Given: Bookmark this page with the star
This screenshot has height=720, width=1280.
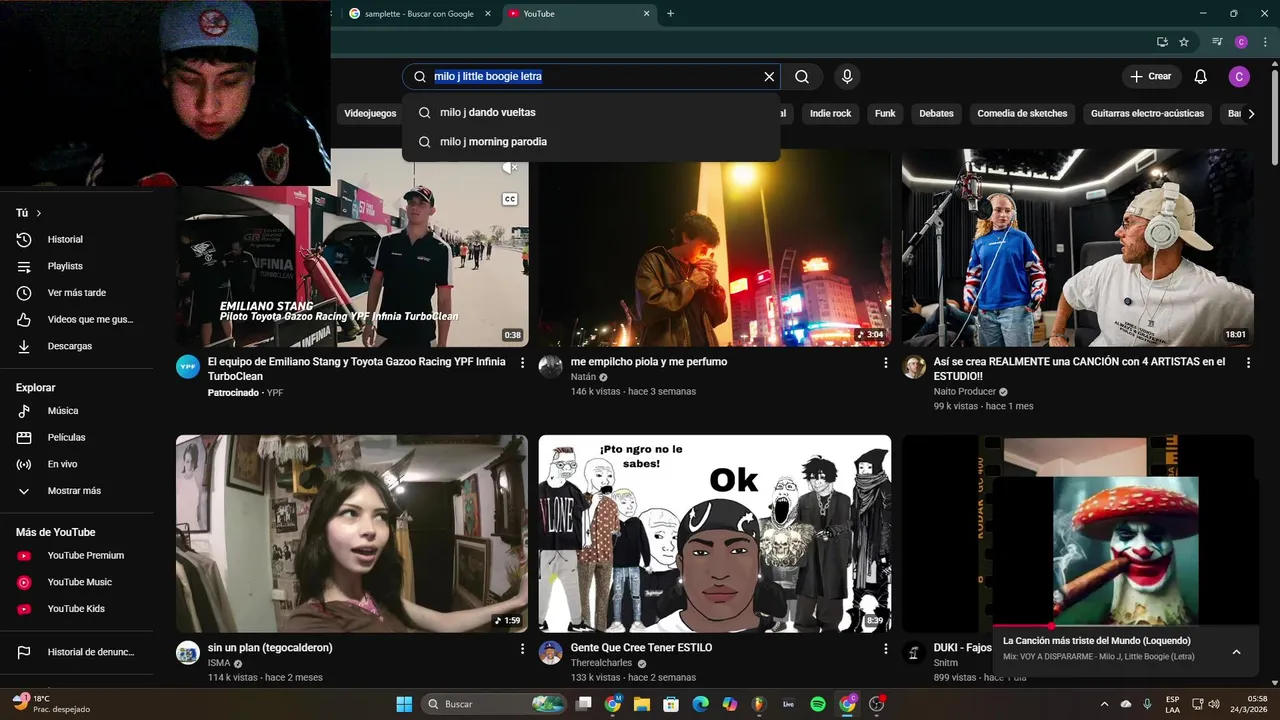Looking at the screenshot, I should (x=1184, y=42).
